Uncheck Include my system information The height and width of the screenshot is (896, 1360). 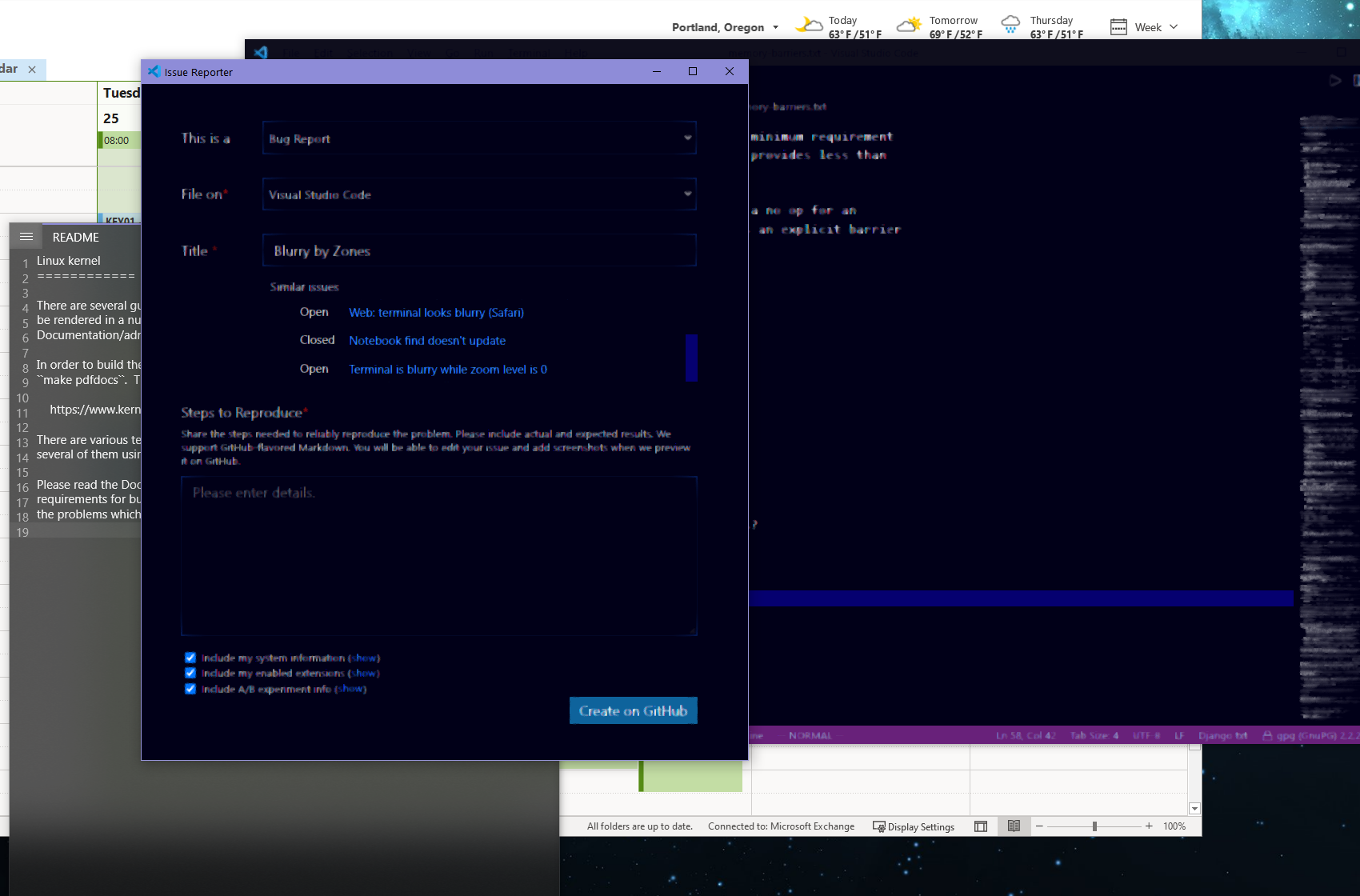point(190,657)
